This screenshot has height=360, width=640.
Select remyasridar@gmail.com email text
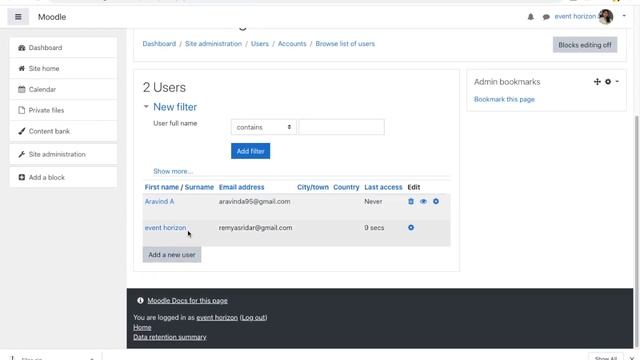coord(255,227)
